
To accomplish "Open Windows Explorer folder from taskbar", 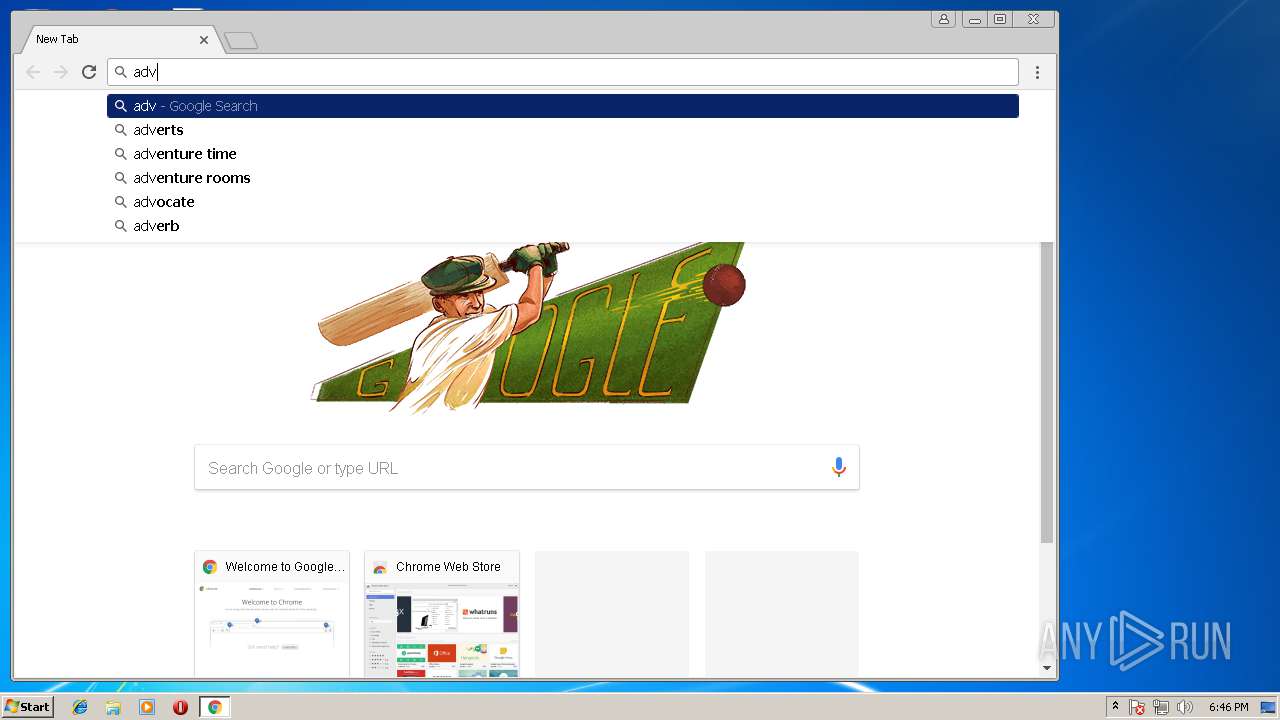I will click(113, 707).
